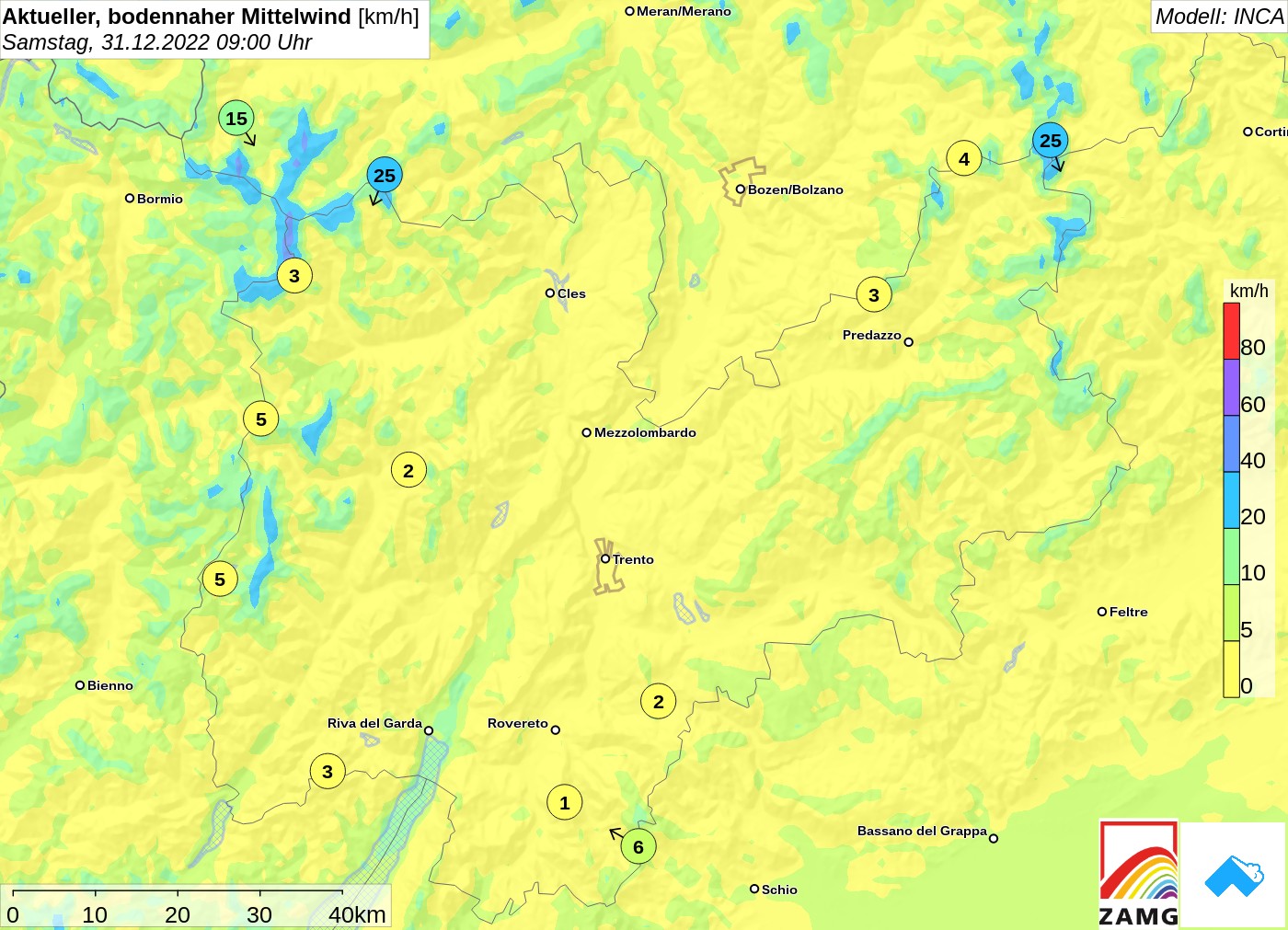Click the Trento city dot
1288x930 pixels.
pos(605,558)
